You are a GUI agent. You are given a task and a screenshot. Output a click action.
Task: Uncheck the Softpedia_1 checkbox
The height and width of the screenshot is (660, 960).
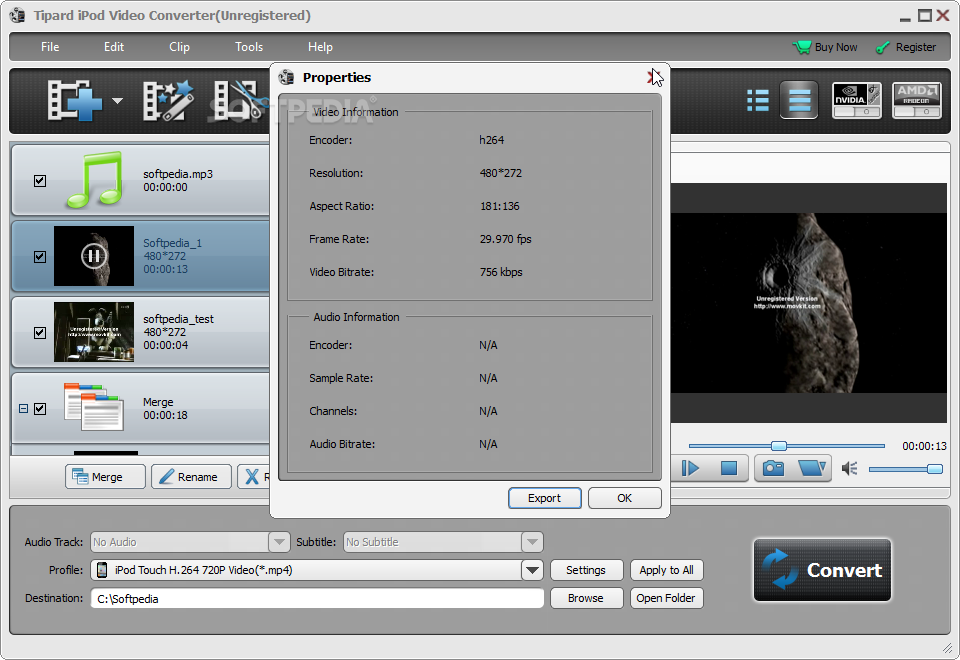click(x=40, y=257)
